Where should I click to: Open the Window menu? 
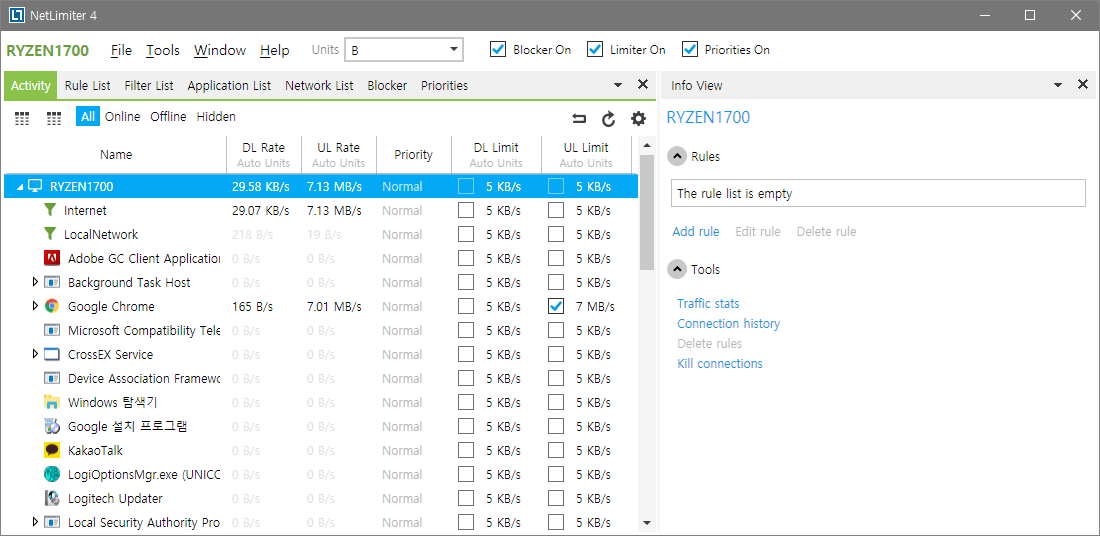pyautogui.click(x=220, y=51)
